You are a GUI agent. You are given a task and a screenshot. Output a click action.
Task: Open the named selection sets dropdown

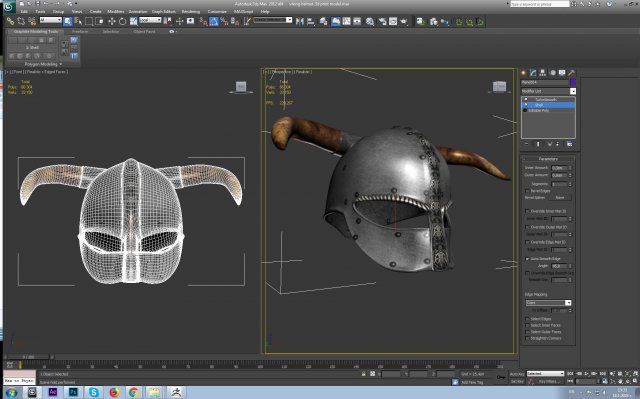click(273, 20)
